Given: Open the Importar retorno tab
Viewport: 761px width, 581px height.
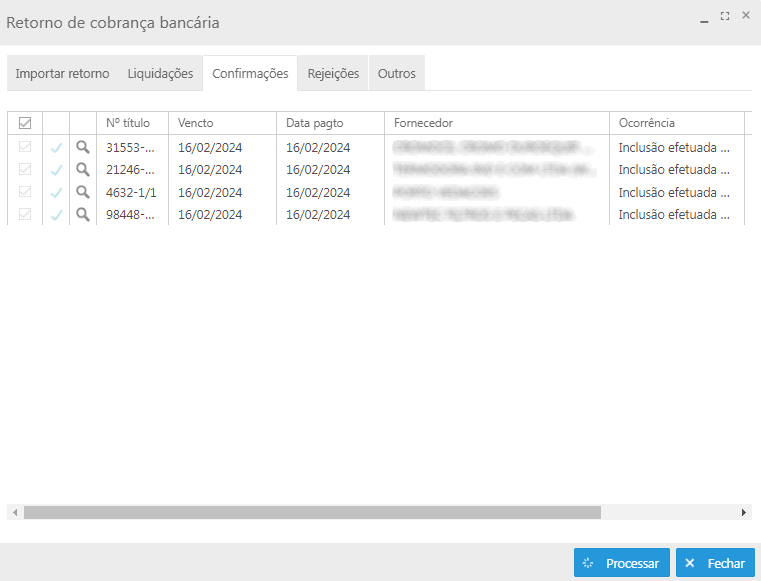Looking at the screenshot, I should pyautogui.click(x=62, y=74).
